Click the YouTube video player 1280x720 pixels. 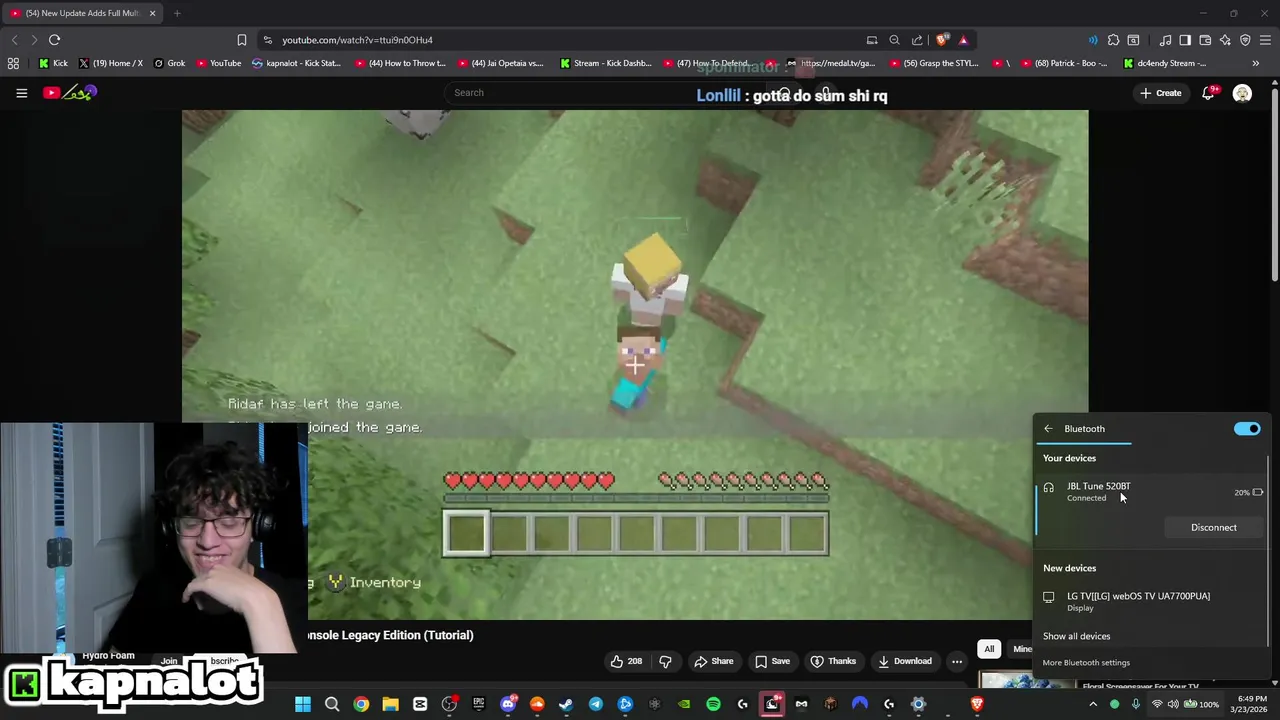point(635,365)
